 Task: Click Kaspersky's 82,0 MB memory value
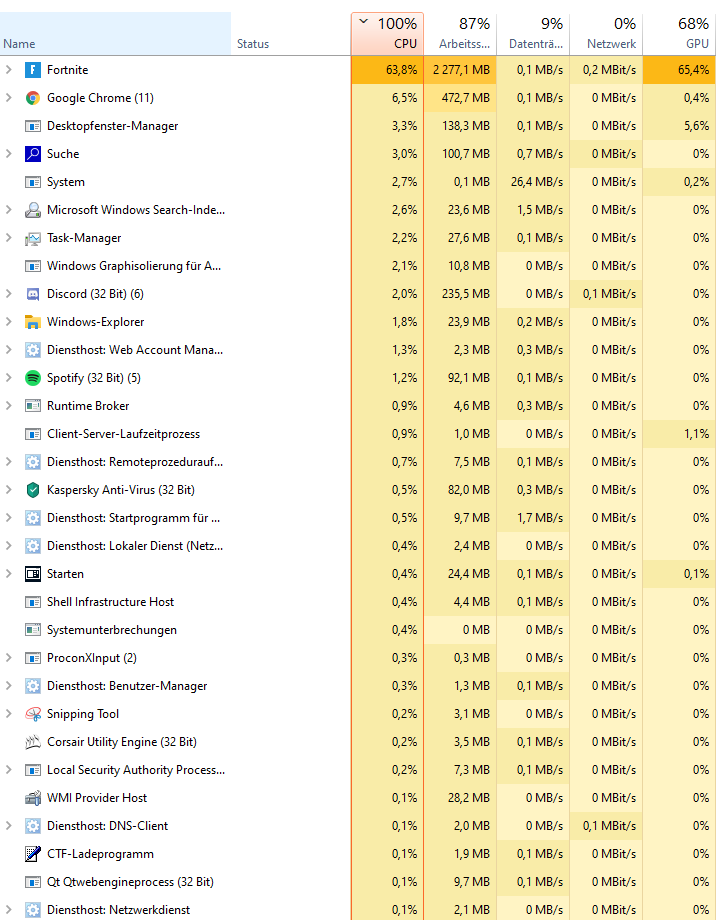point(468,490)
